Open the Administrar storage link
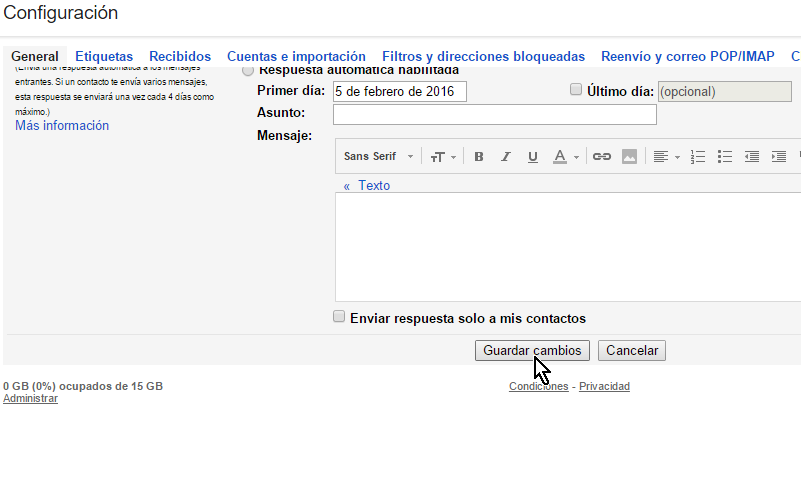The image size is (801, 494). (30, 398)
